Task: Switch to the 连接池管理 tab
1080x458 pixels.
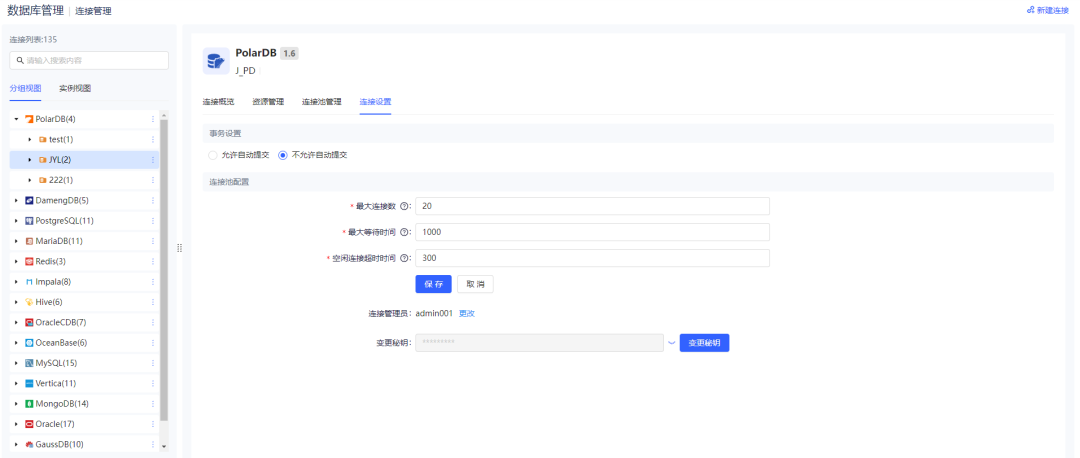Action: (x=322, y=102)
